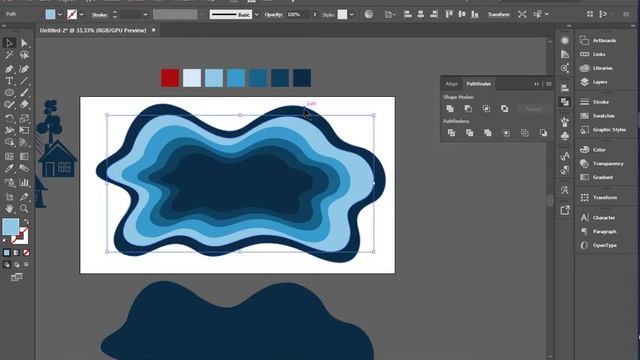This screenshot has height=360, width=640.
Task: Click the Unite shape mode icon
Action: [x=450, y=109]
